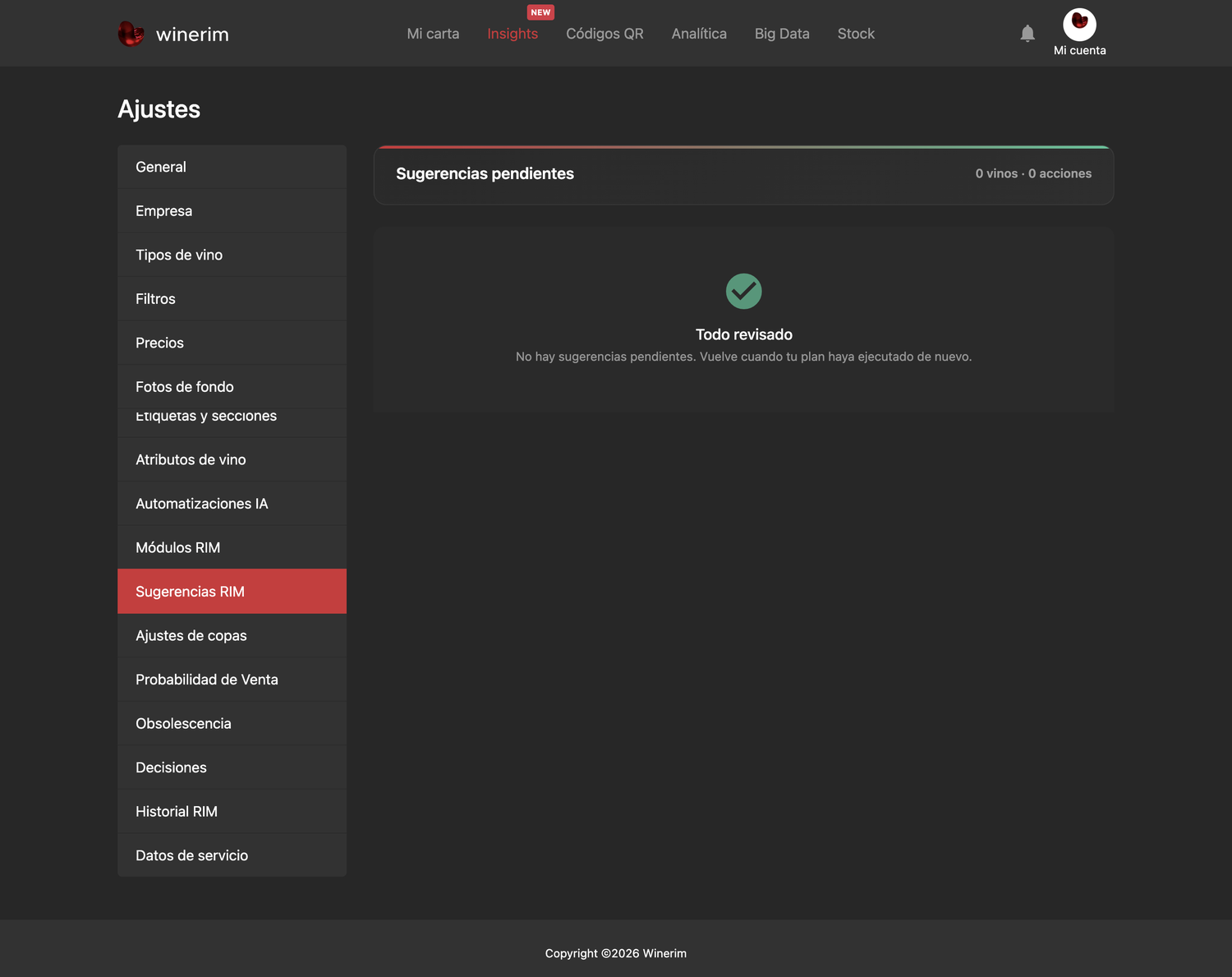
Task: Open Probabilidad de Venta settings
Action: click(232, 680)
